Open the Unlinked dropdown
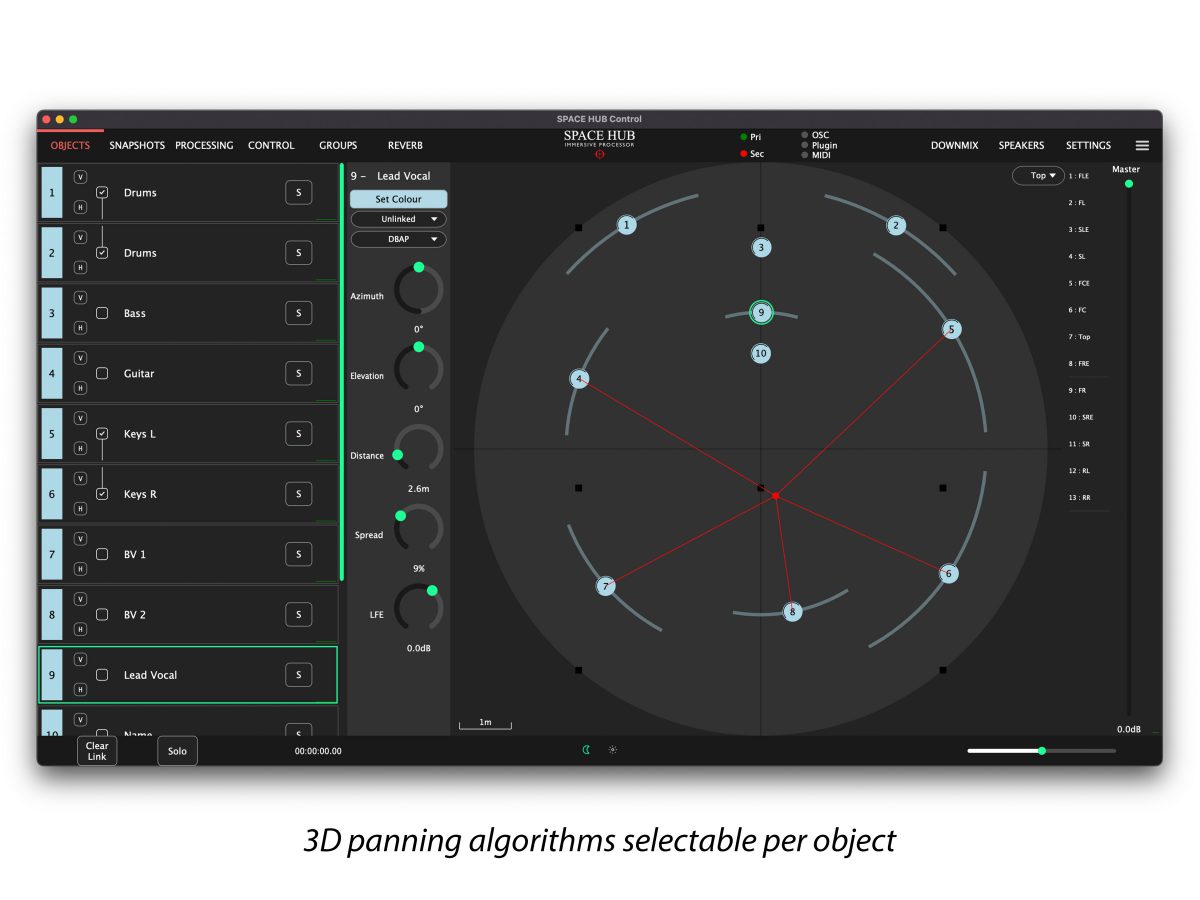 [x=398, y=219]
